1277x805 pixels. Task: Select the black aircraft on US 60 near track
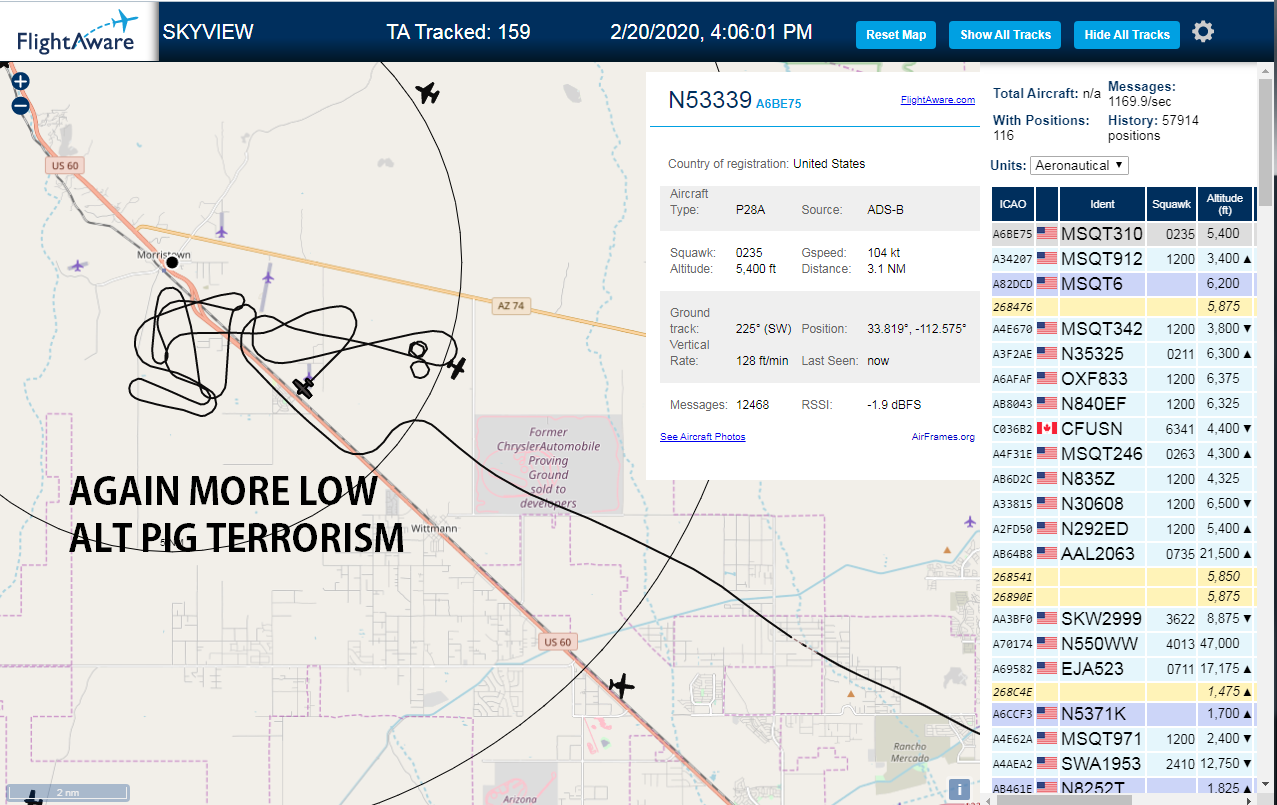click(x=304, y=387)
